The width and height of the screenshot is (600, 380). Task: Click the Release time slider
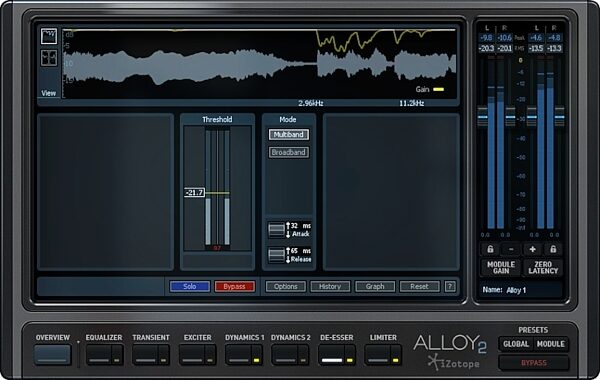point(276,255)
